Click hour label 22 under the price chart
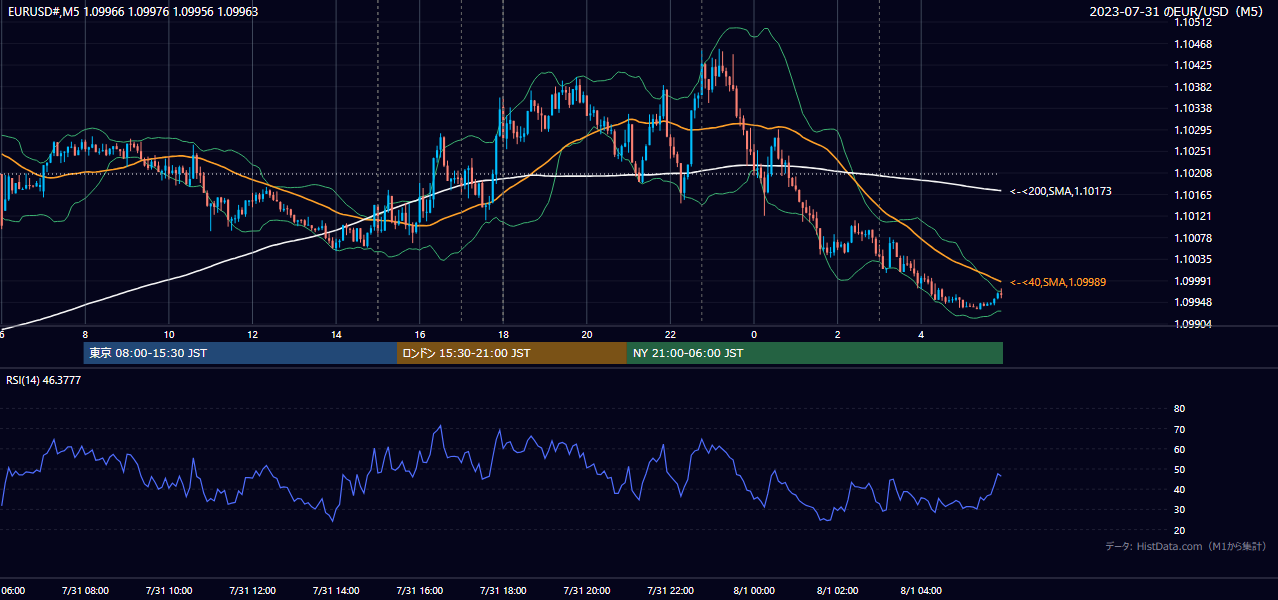This screenshot has height=600, width=1278. [x=670, y=334]
